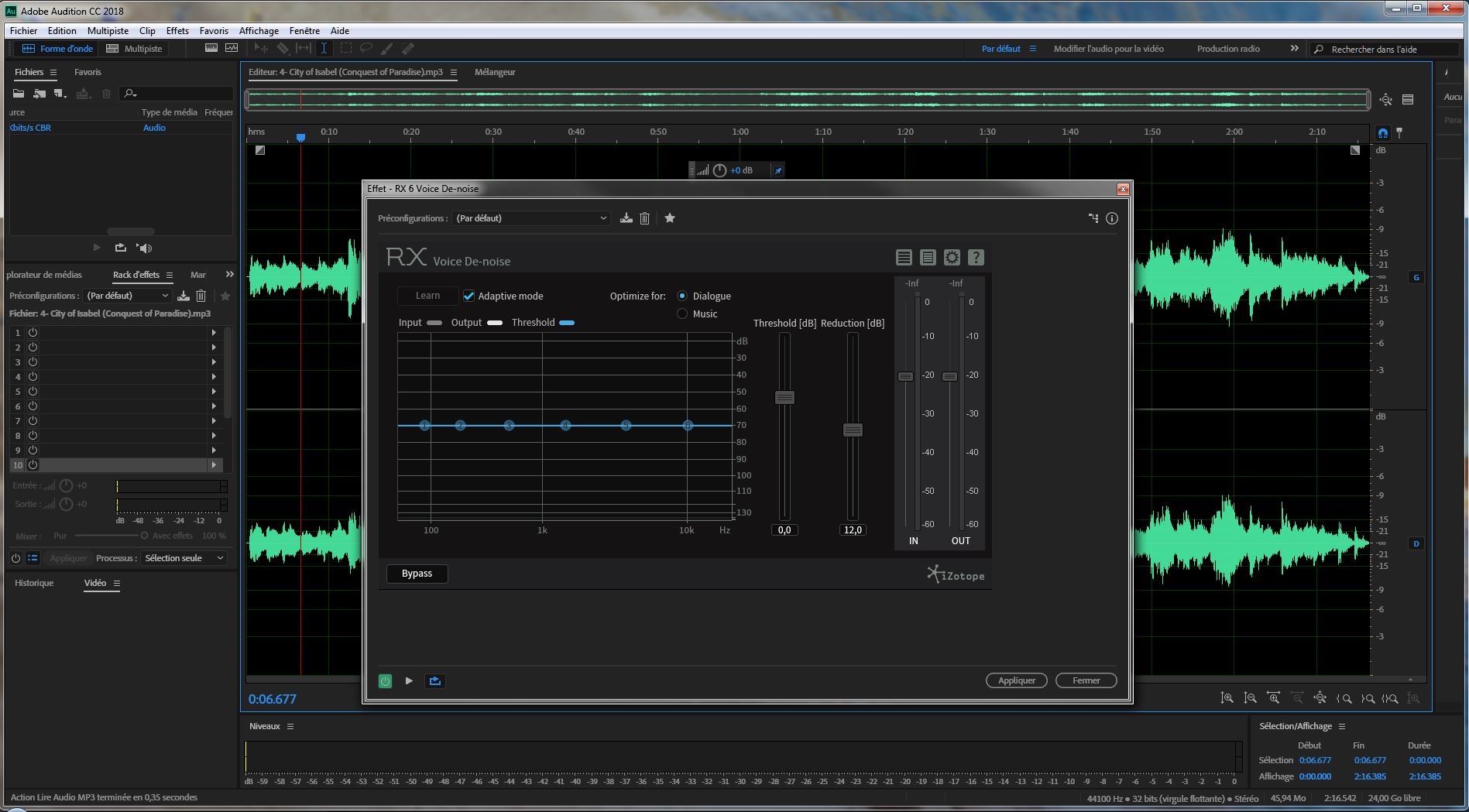This screenshot has width=1469, height=812.
Task: Open the Fenêtre menu
Action: coord(304,30)
